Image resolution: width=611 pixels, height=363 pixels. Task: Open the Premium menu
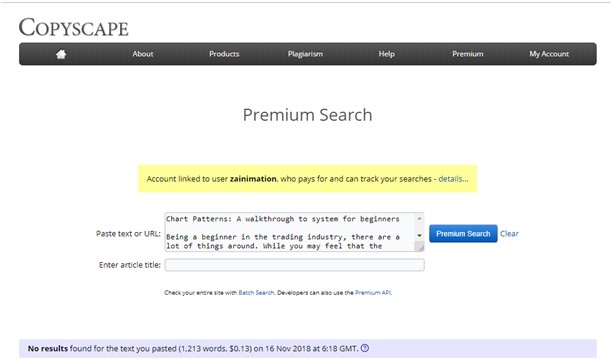point(468,54)
